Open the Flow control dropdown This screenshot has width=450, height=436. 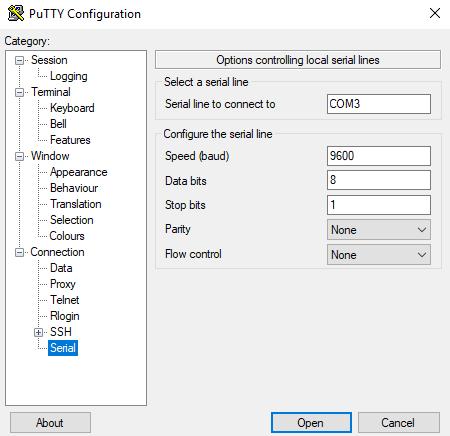click(x=379, y=255)
